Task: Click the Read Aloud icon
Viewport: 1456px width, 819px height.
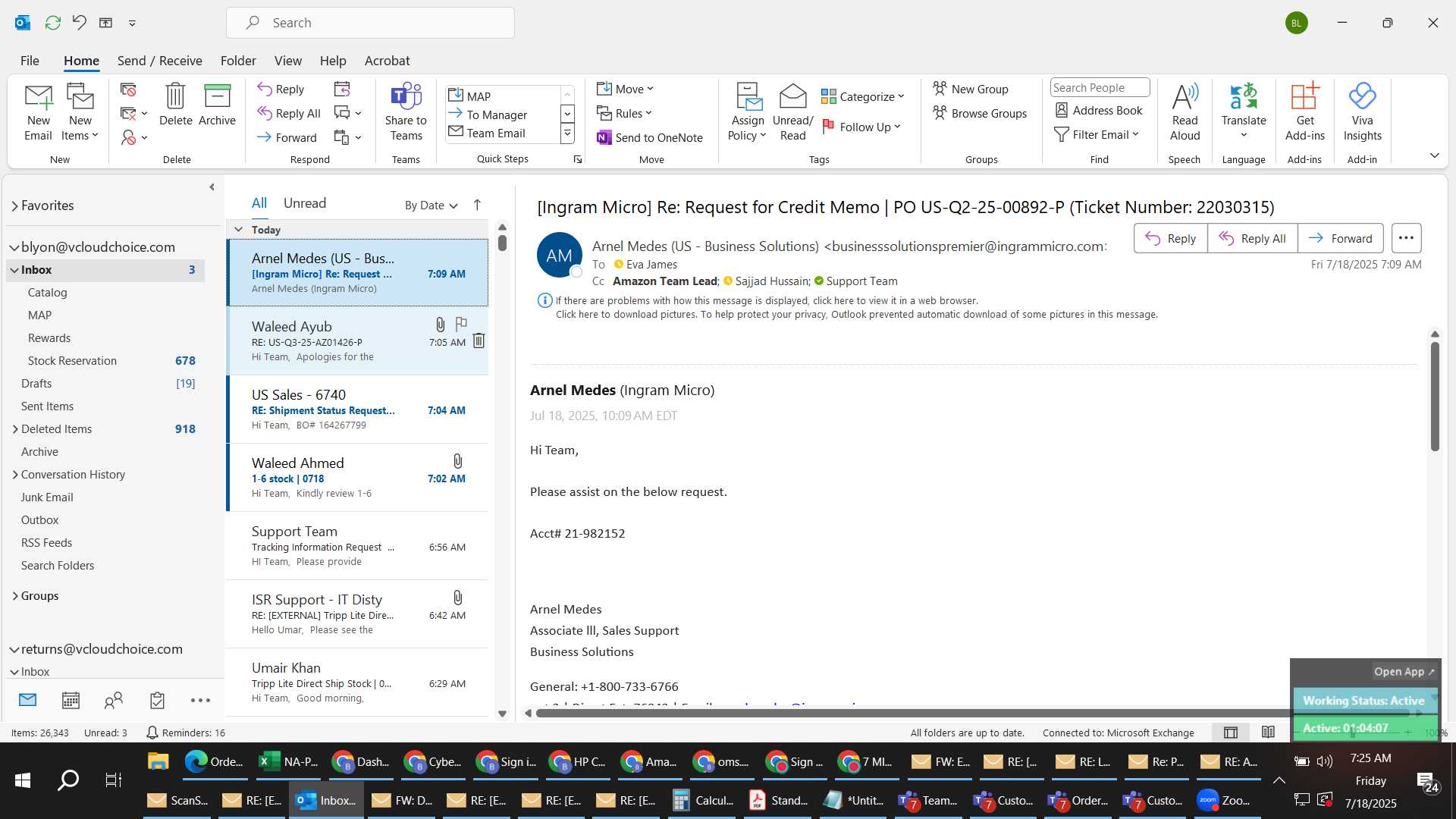Action: pos(1185,96)
